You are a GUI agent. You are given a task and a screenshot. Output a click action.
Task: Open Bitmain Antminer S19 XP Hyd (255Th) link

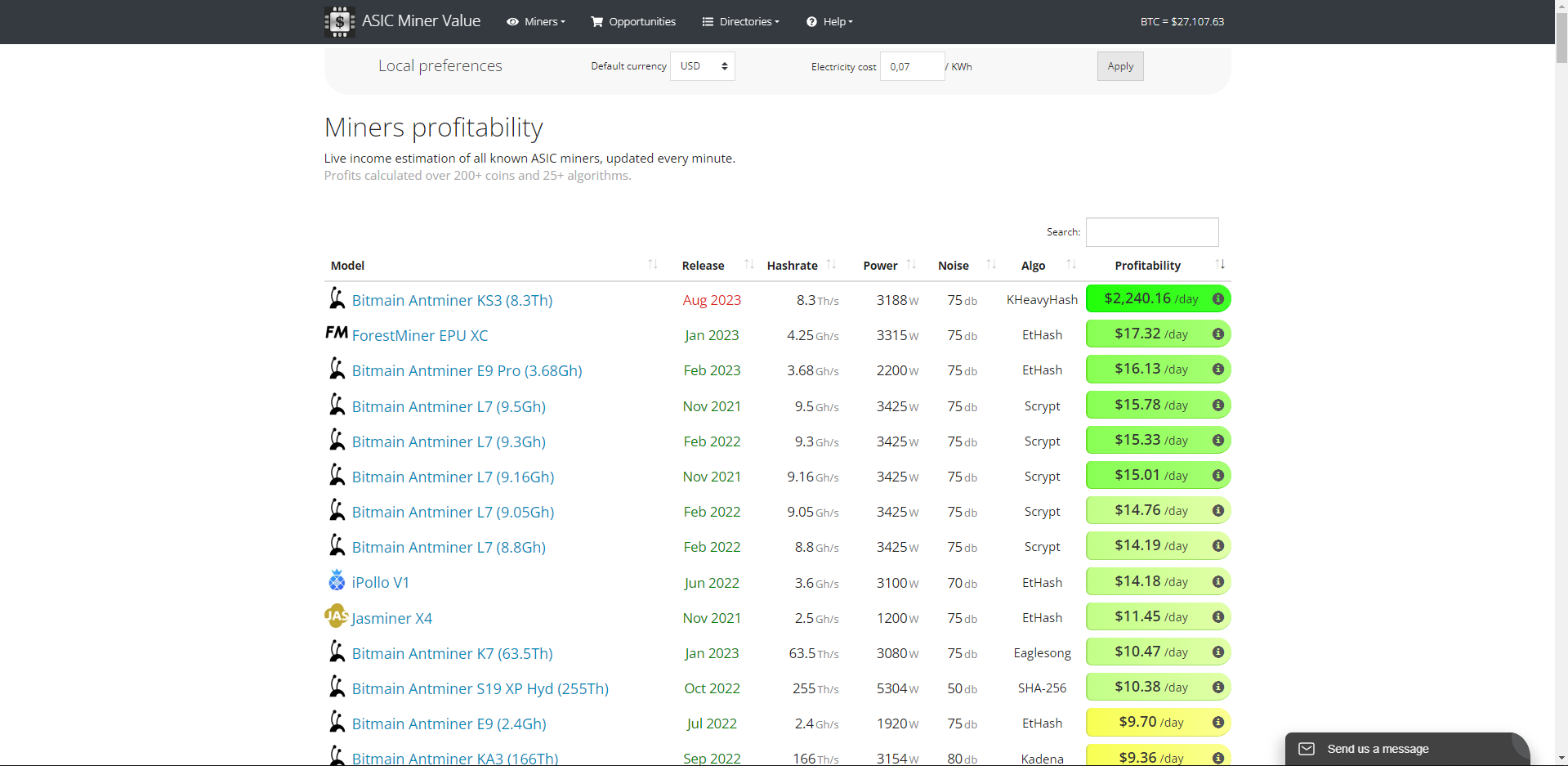click(480, 688)
